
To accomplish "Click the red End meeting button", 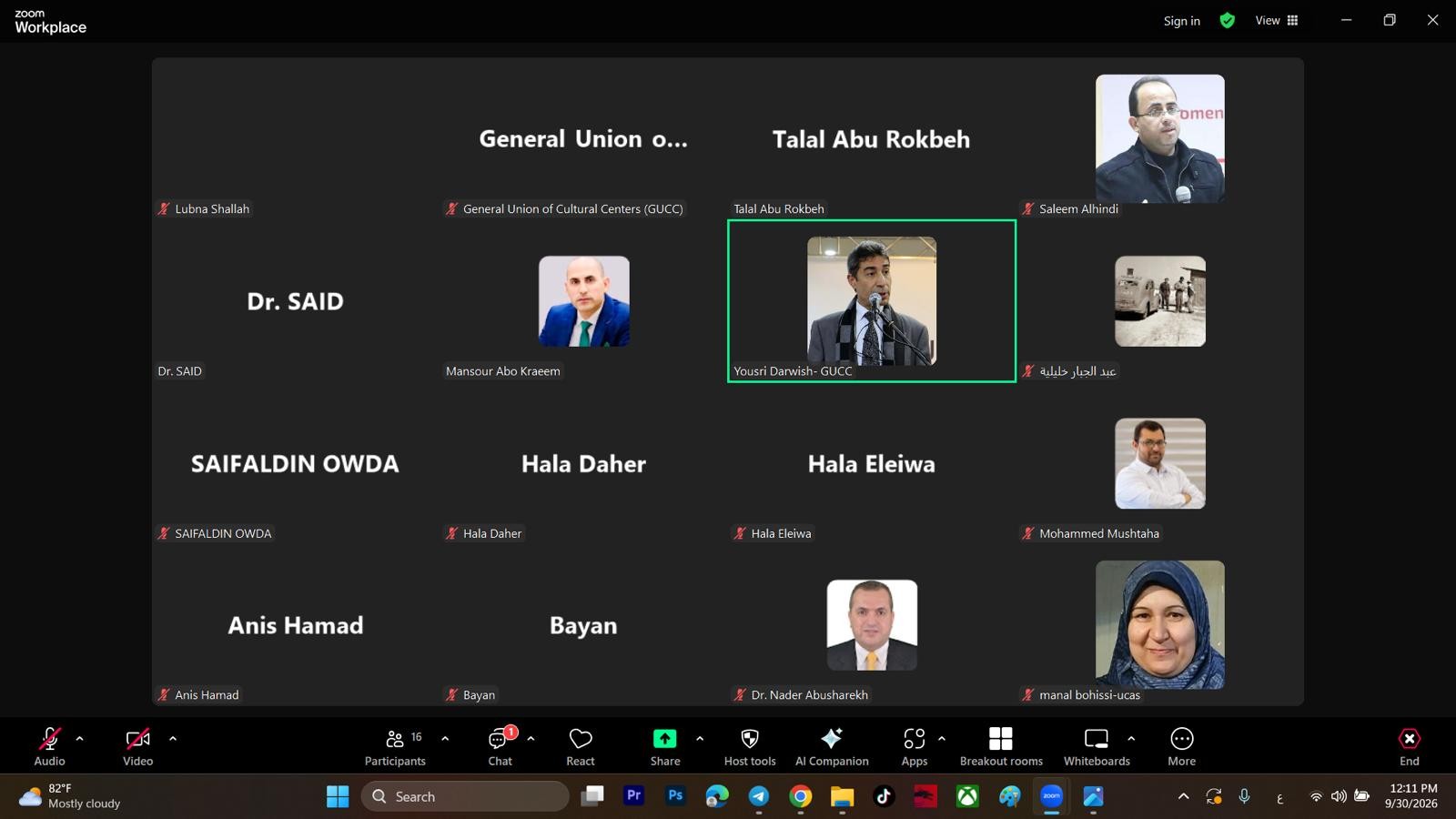I will [x=1409, y=746].
